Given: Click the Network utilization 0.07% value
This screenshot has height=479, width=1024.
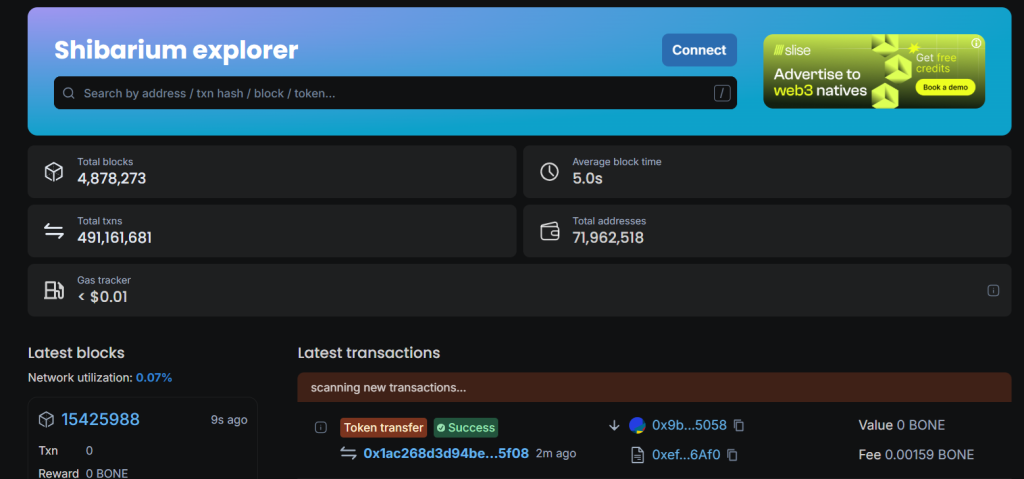Looking at the screenshot, I should click(154, 378).
